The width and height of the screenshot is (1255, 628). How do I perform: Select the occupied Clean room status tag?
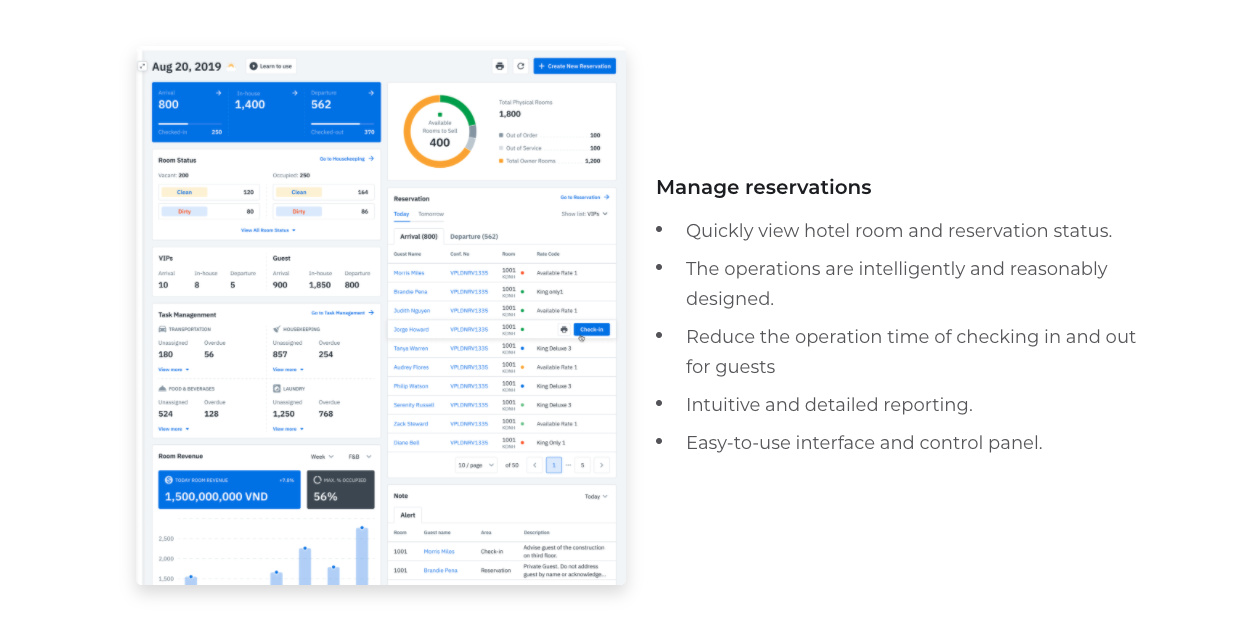tap(299, 192)
